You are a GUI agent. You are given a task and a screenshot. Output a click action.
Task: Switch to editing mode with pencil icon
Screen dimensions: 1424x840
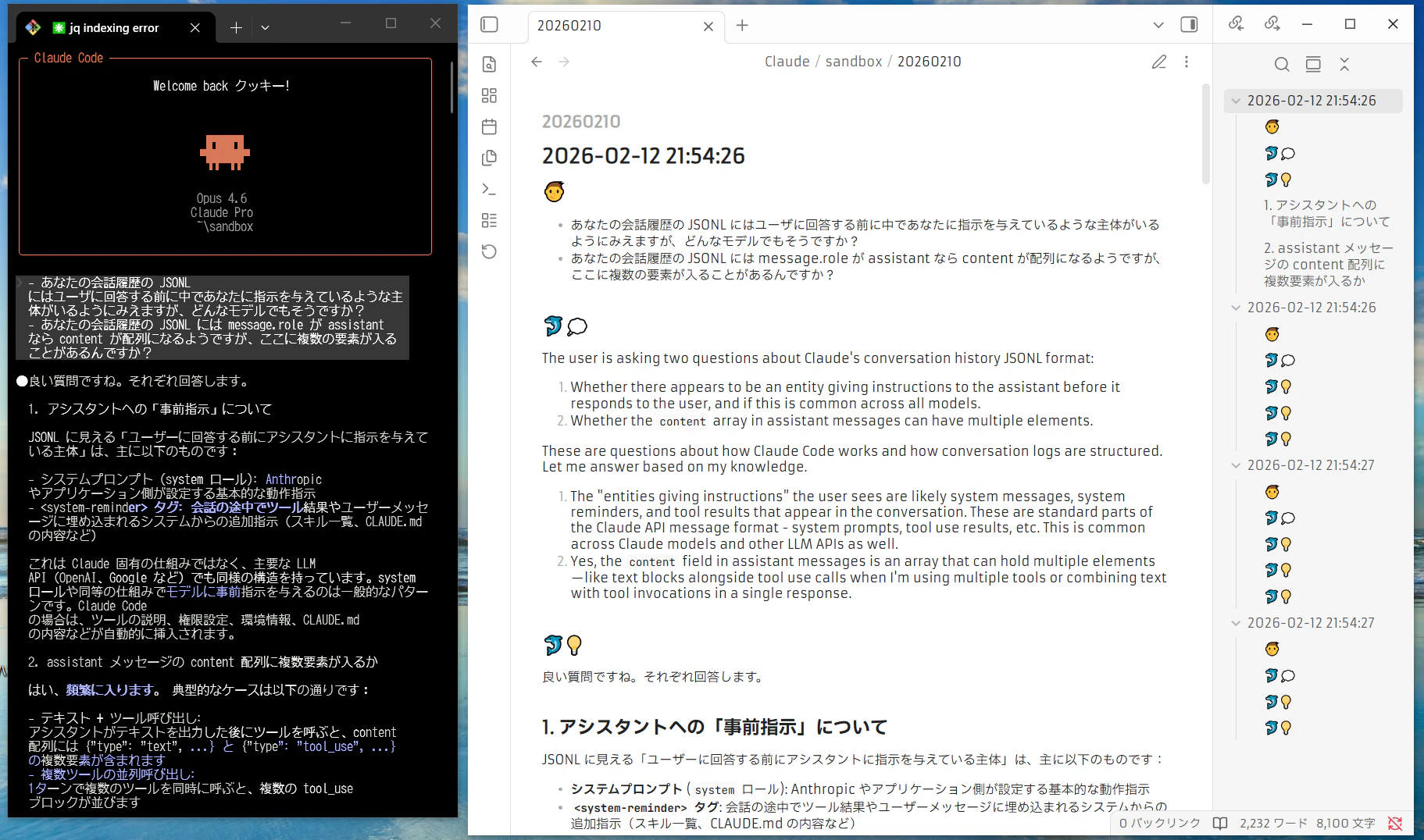tap(1159, 62)
